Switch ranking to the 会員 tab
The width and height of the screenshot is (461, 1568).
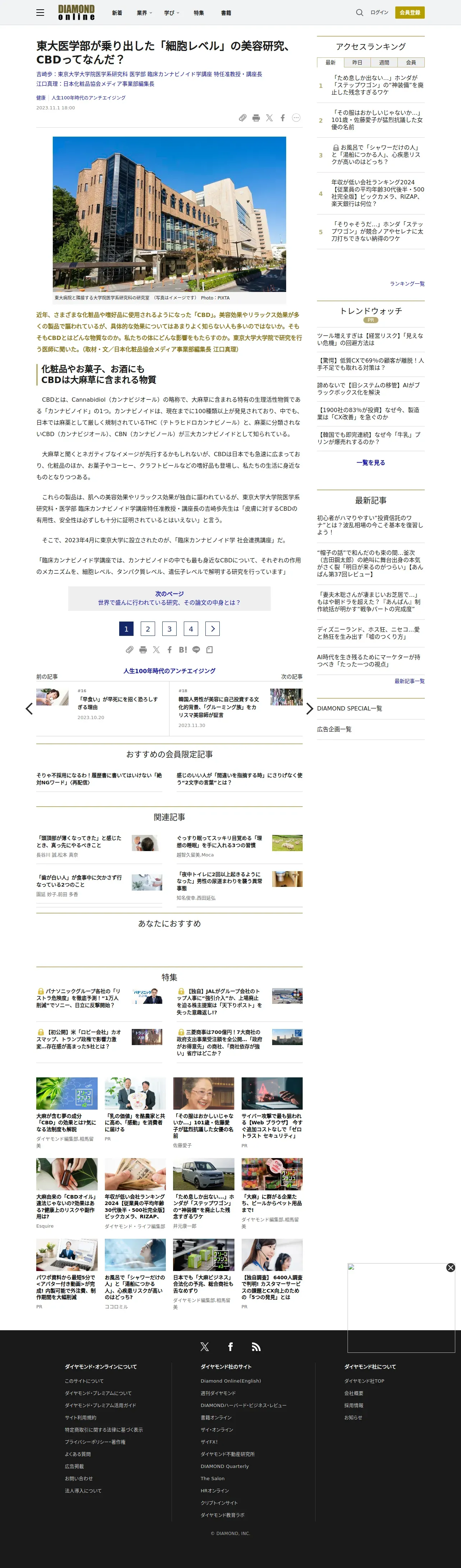click(411, 63)
